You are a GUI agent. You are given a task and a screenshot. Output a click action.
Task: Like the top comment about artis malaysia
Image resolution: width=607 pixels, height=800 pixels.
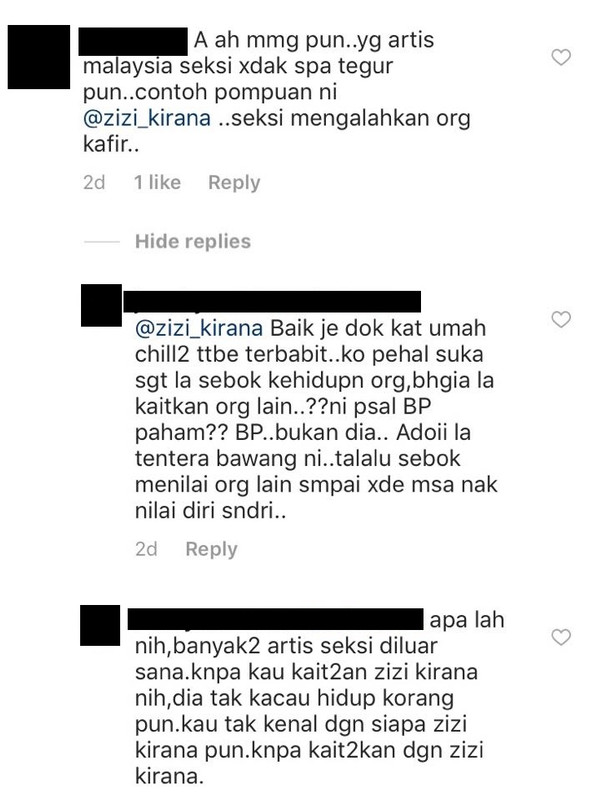(x=561, y=57)
